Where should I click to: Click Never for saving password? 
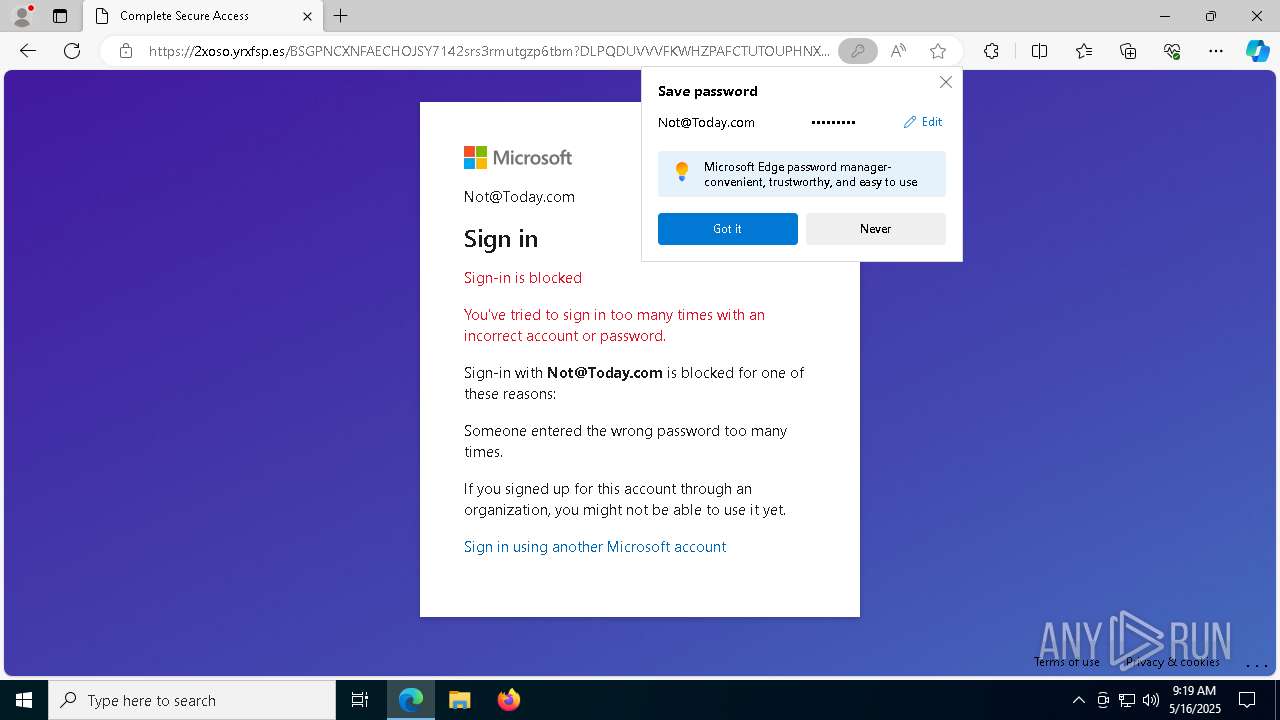coord(875,229)
